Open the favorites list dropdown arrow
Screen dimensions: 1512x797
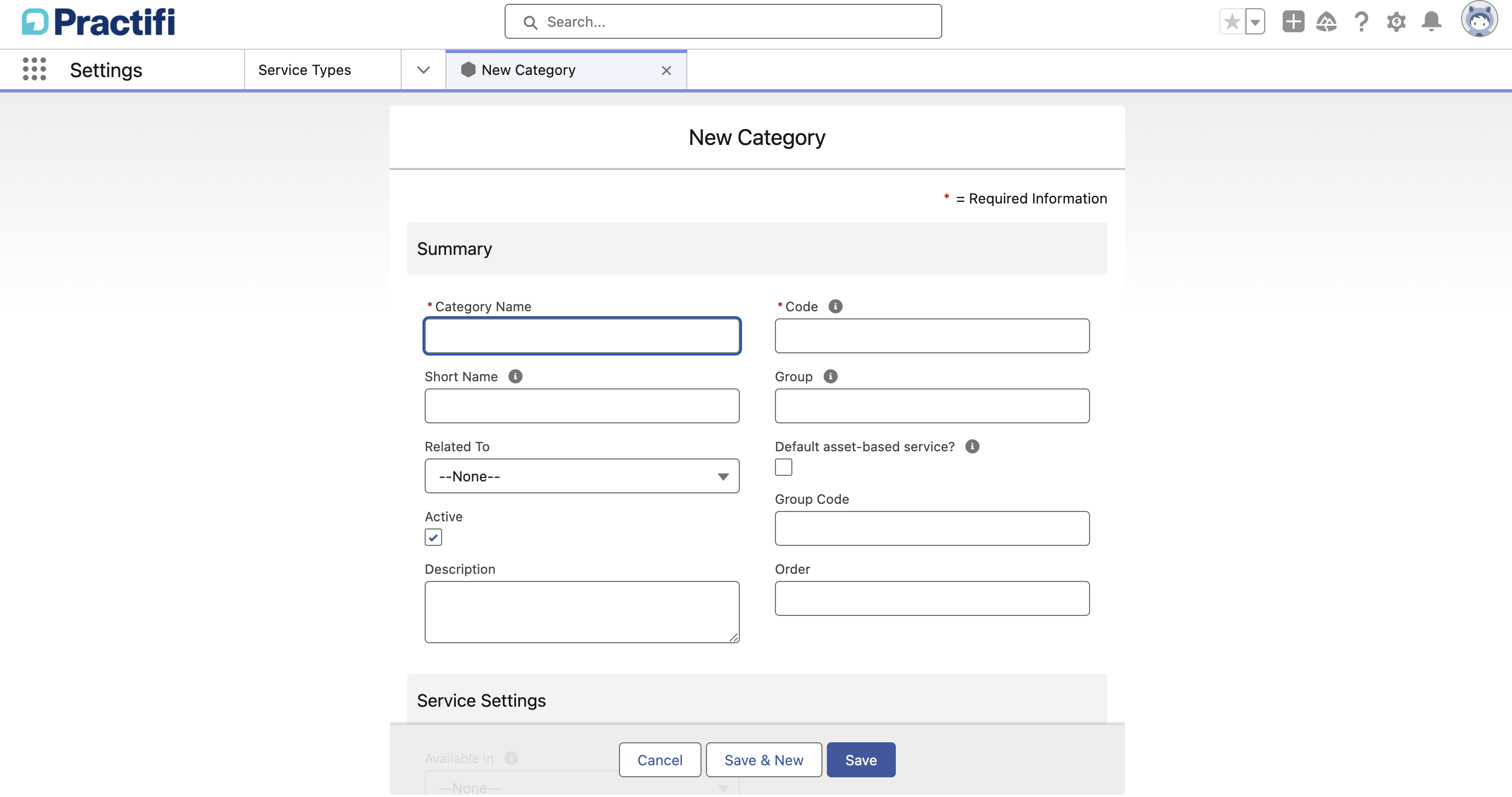(x=1255, y=22)
